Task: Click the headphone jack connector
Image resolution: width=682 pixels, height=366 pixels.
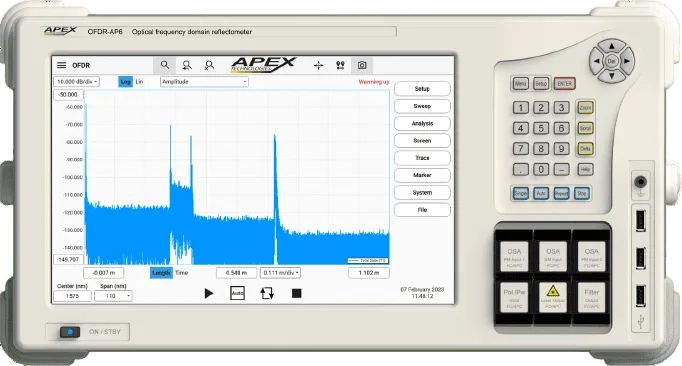Action: point(641,181)
